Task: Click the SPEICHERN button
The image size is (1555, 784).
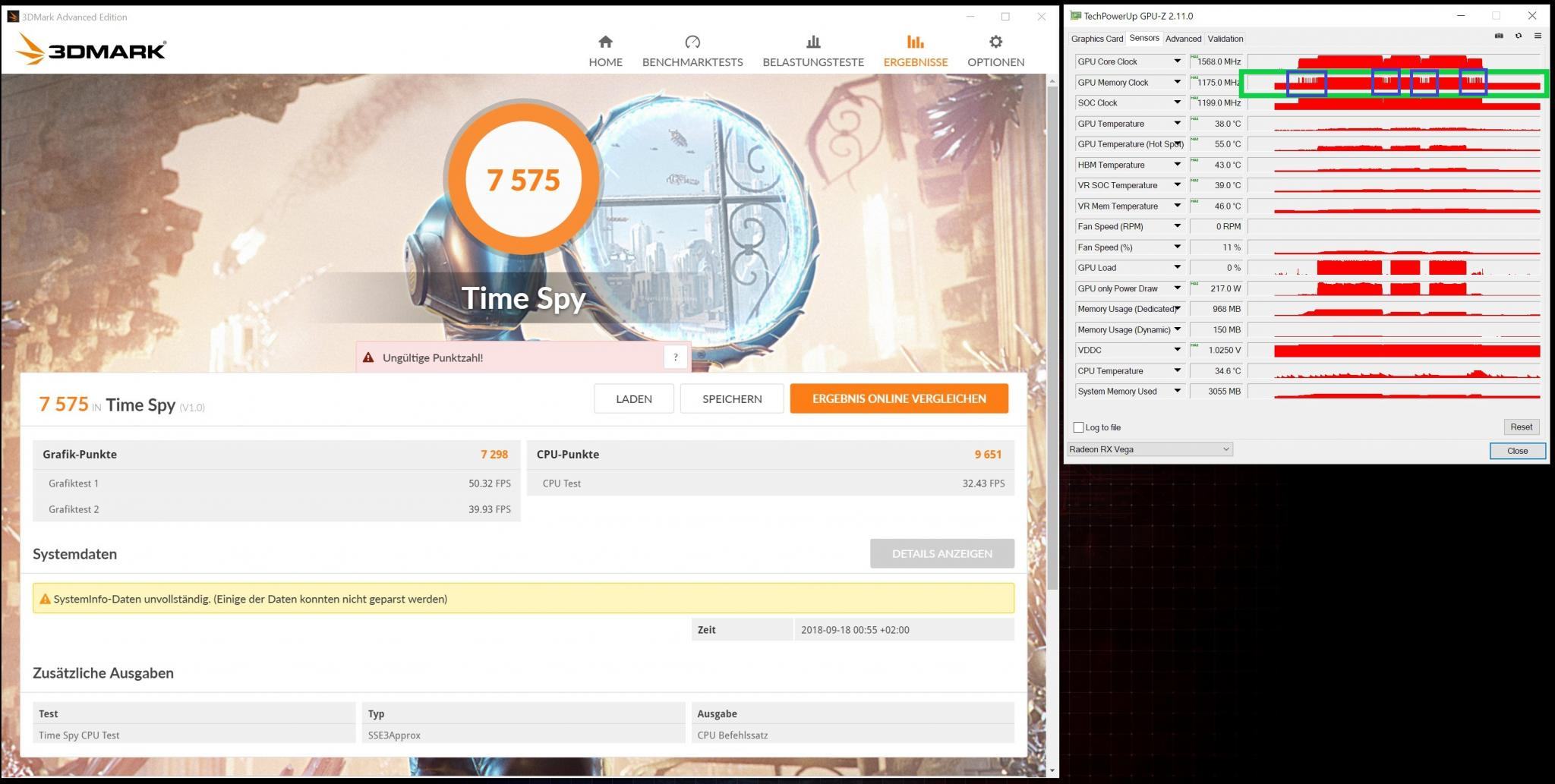Action: [x=732, y=398]
